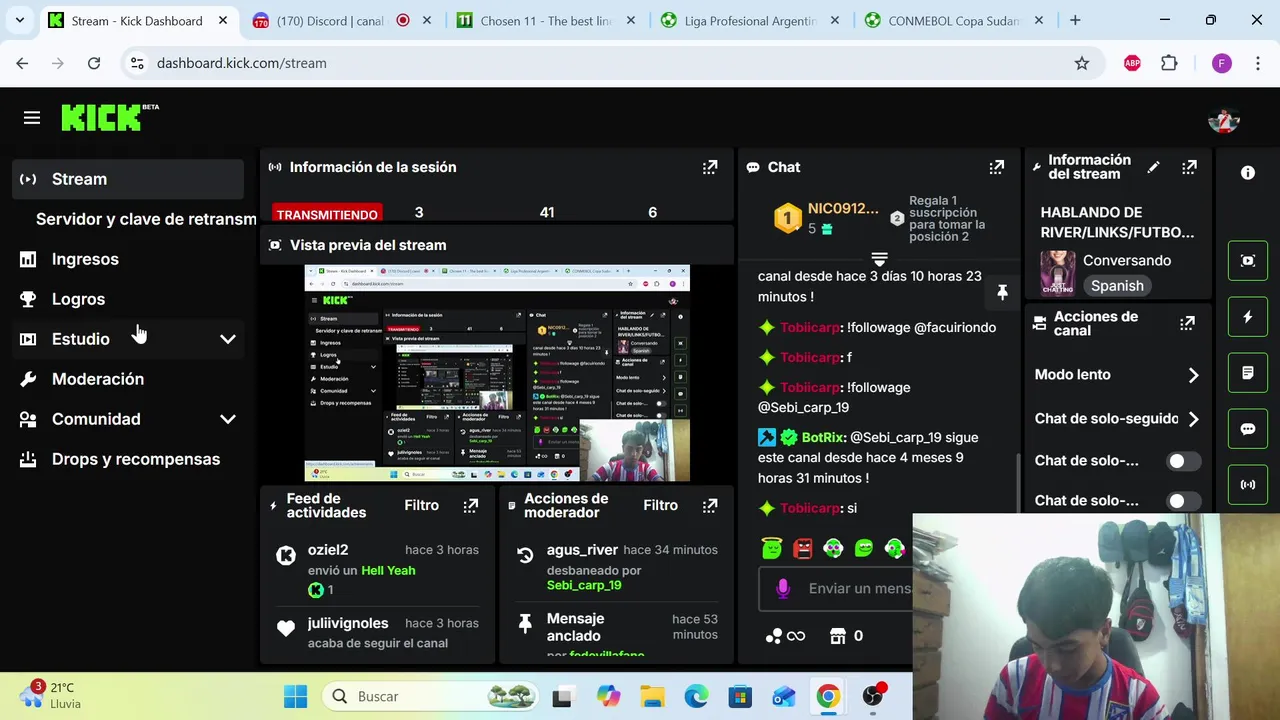Image resolution: width=1280 pixels, height=720 pixels.
Task: Switch to Liga Profesional Argentina tab
Action: (x=751, y=20)
